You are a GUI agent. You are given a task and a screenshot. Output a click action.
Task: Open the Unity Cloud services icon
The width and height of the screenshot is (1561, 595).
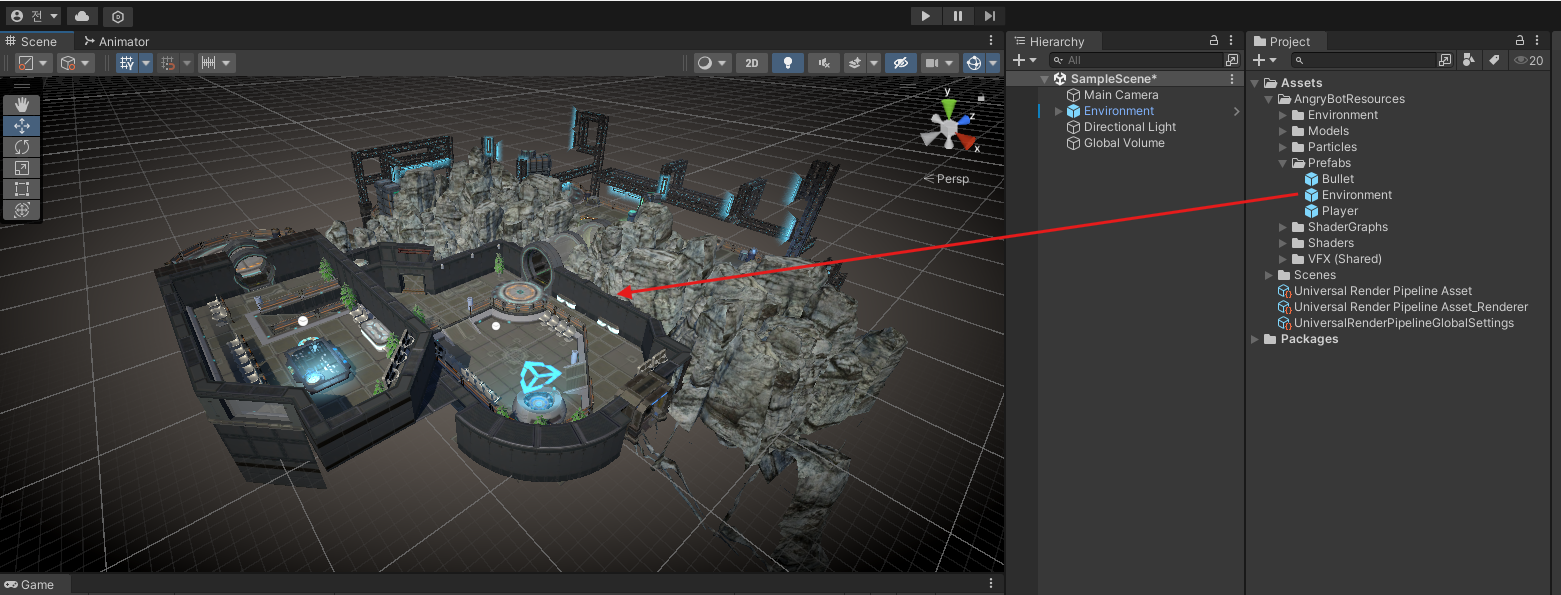[82, 16]
